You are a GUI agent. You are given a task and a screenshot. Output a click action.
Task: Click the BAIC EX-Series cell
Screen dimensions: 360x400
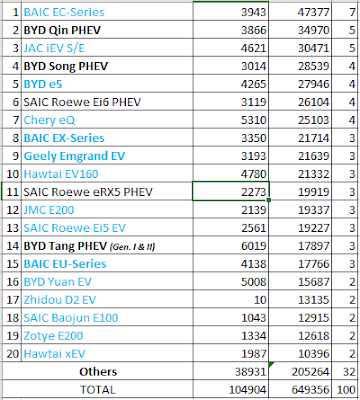pyautogui.click(x=107, y=138)
